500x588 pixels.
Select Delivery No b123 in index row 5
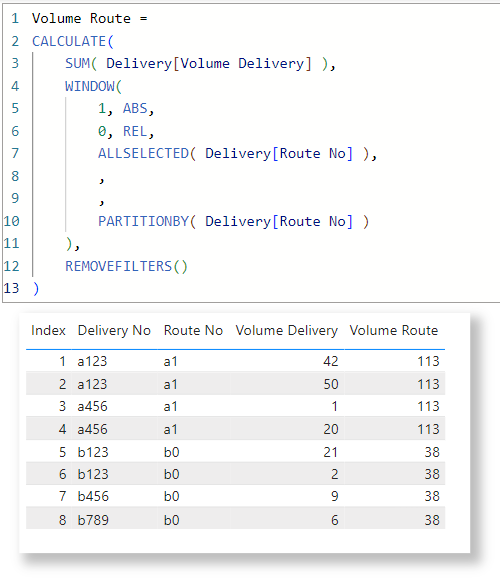93,452
